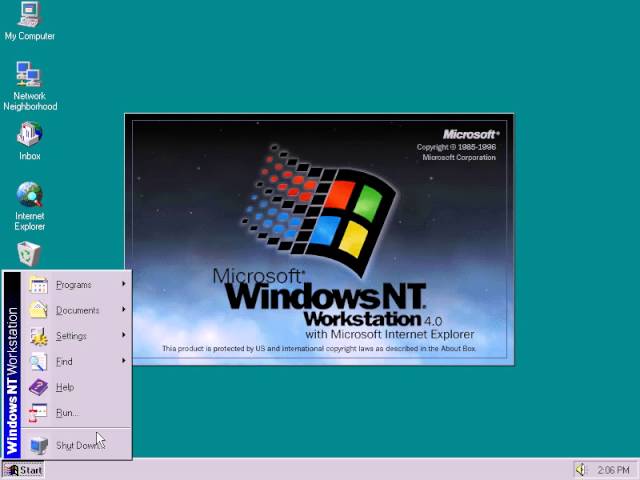The width and height of the screenshot is (640, 480).
Task: Expand the Programs submenu arrow
Action: 124,284
